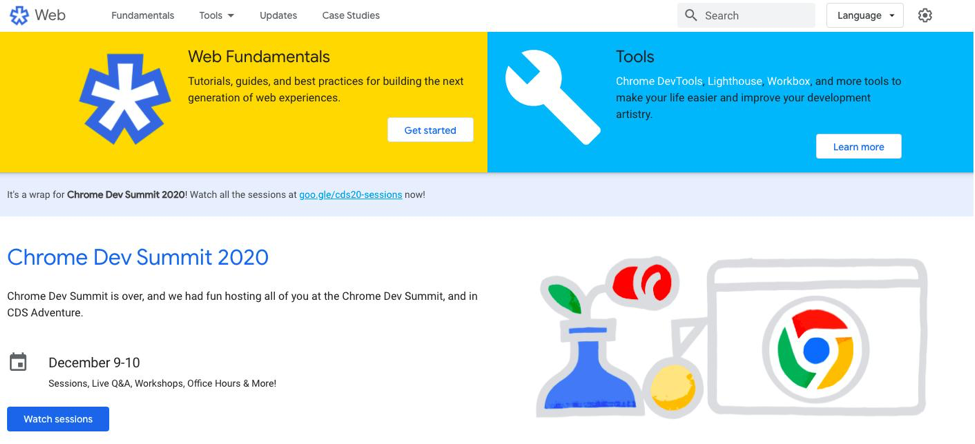Click the white wrench Tools icon

pyautogui.click(x=552, y=96)
